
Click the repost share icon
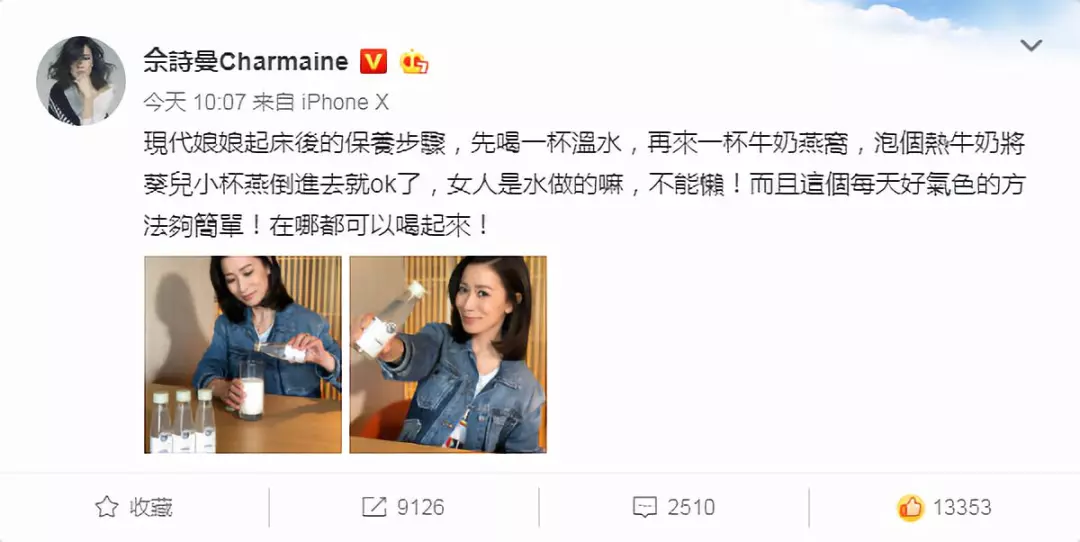[374, 508]
